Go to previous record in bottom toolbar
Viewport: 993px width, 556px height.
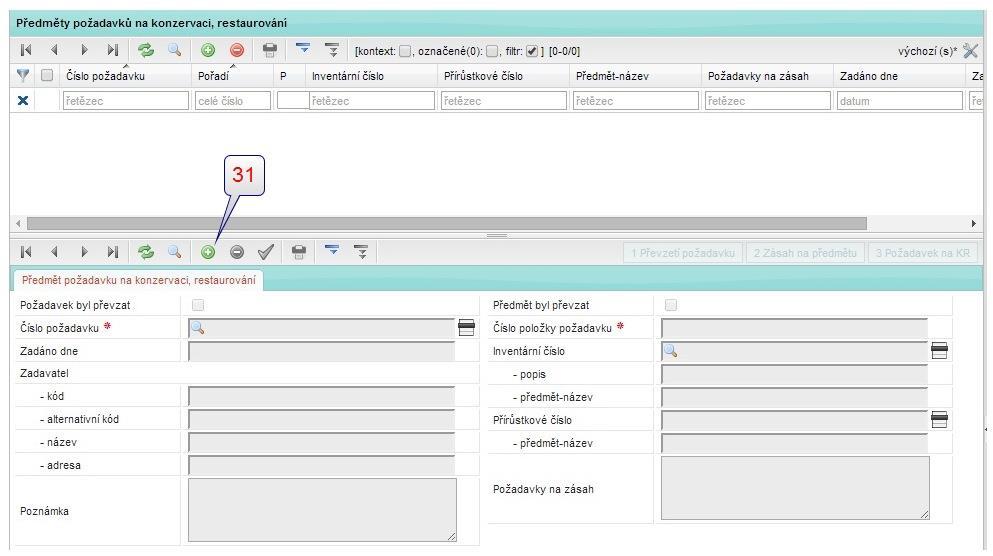point(54,252)
